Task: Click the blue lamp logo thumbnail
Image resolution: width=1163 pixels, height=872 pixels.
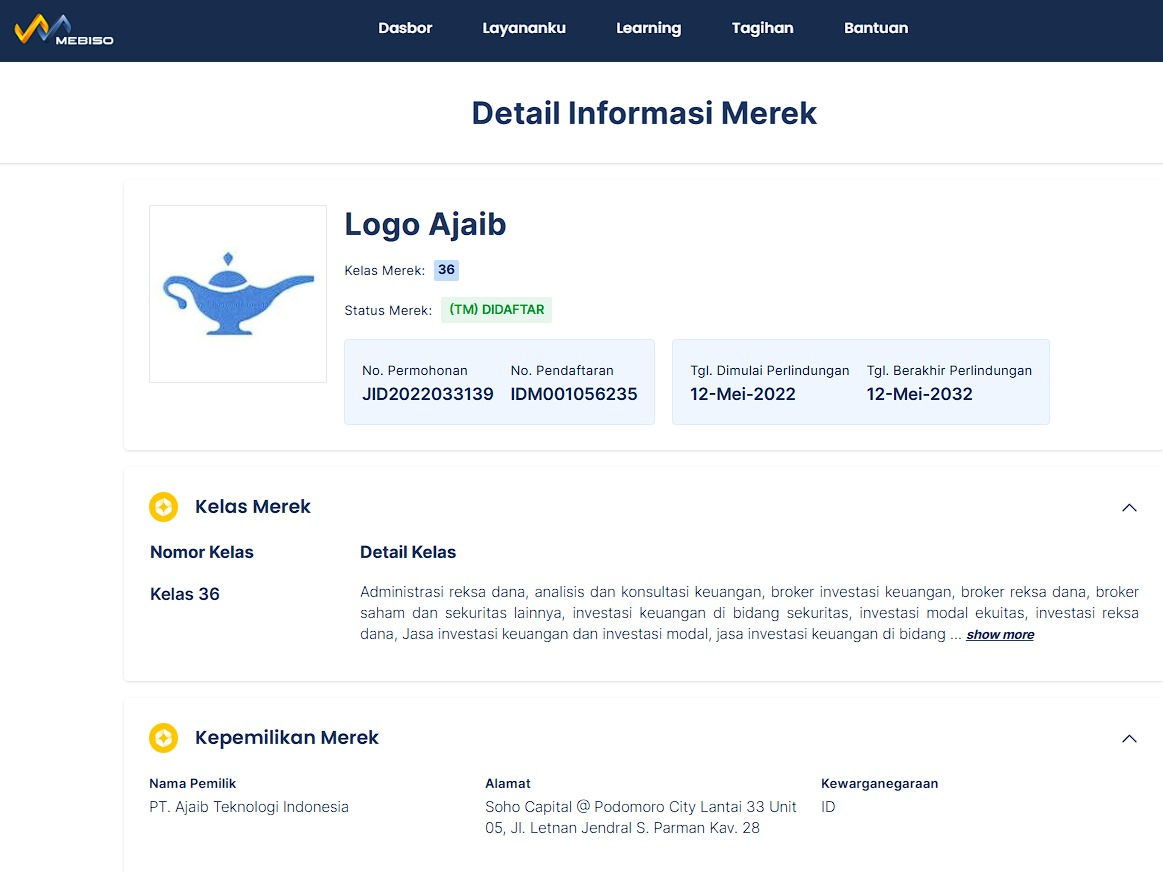Action: point(238,294)
